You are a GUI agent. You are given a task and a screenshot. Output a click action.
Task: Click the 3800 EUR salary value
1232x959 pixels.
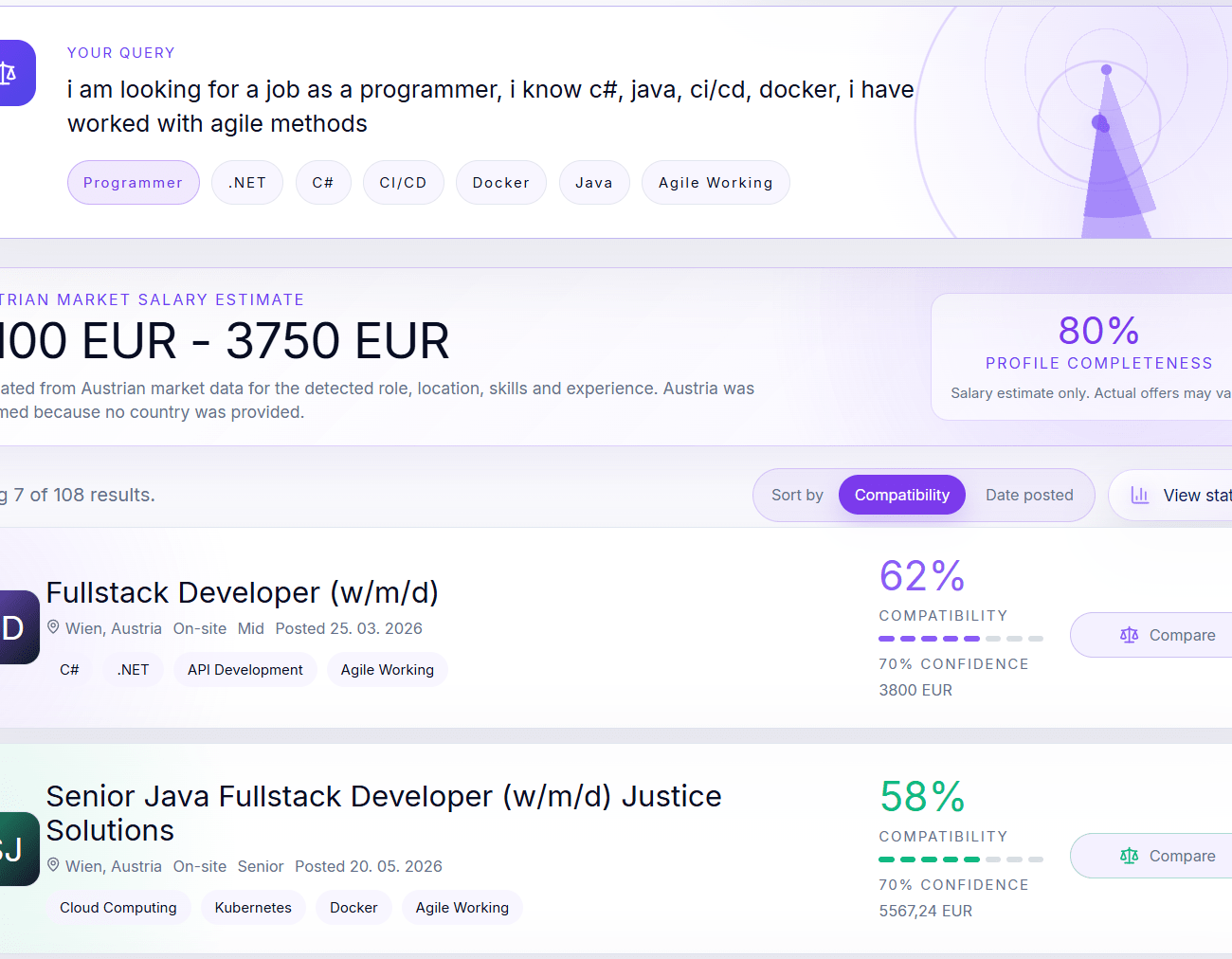coord(915,690)
